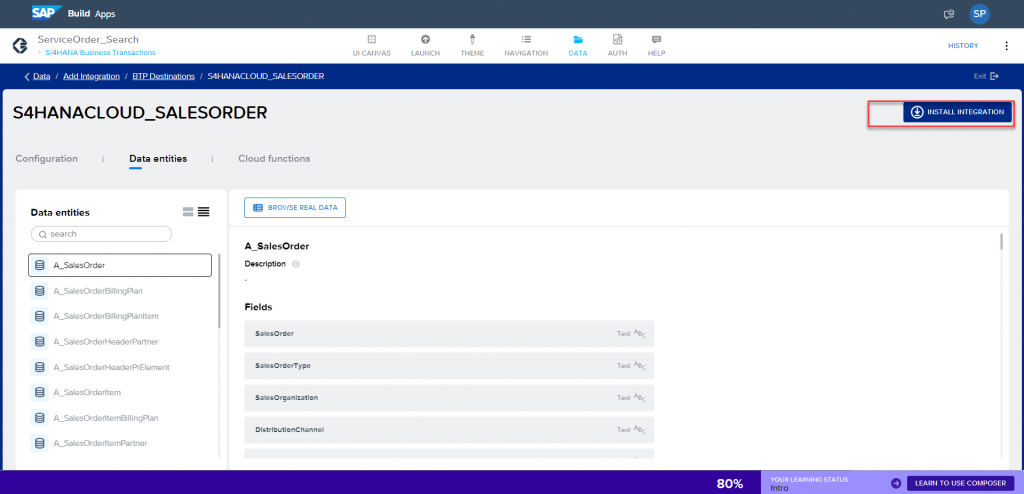This screenshot has width=1024, height=494.
Task: Click the SAP logo
Action: 46,13
